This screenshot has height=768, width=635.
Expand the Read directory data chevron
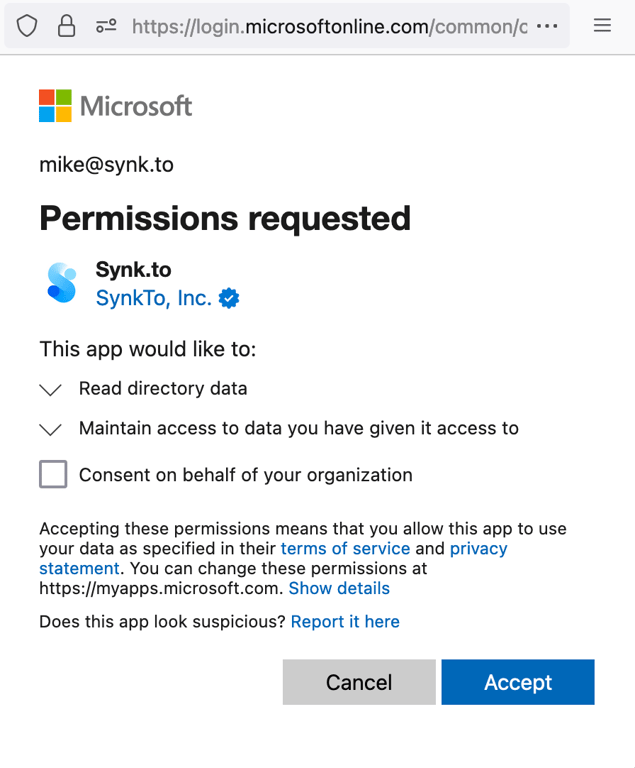[x=50, y=389]
